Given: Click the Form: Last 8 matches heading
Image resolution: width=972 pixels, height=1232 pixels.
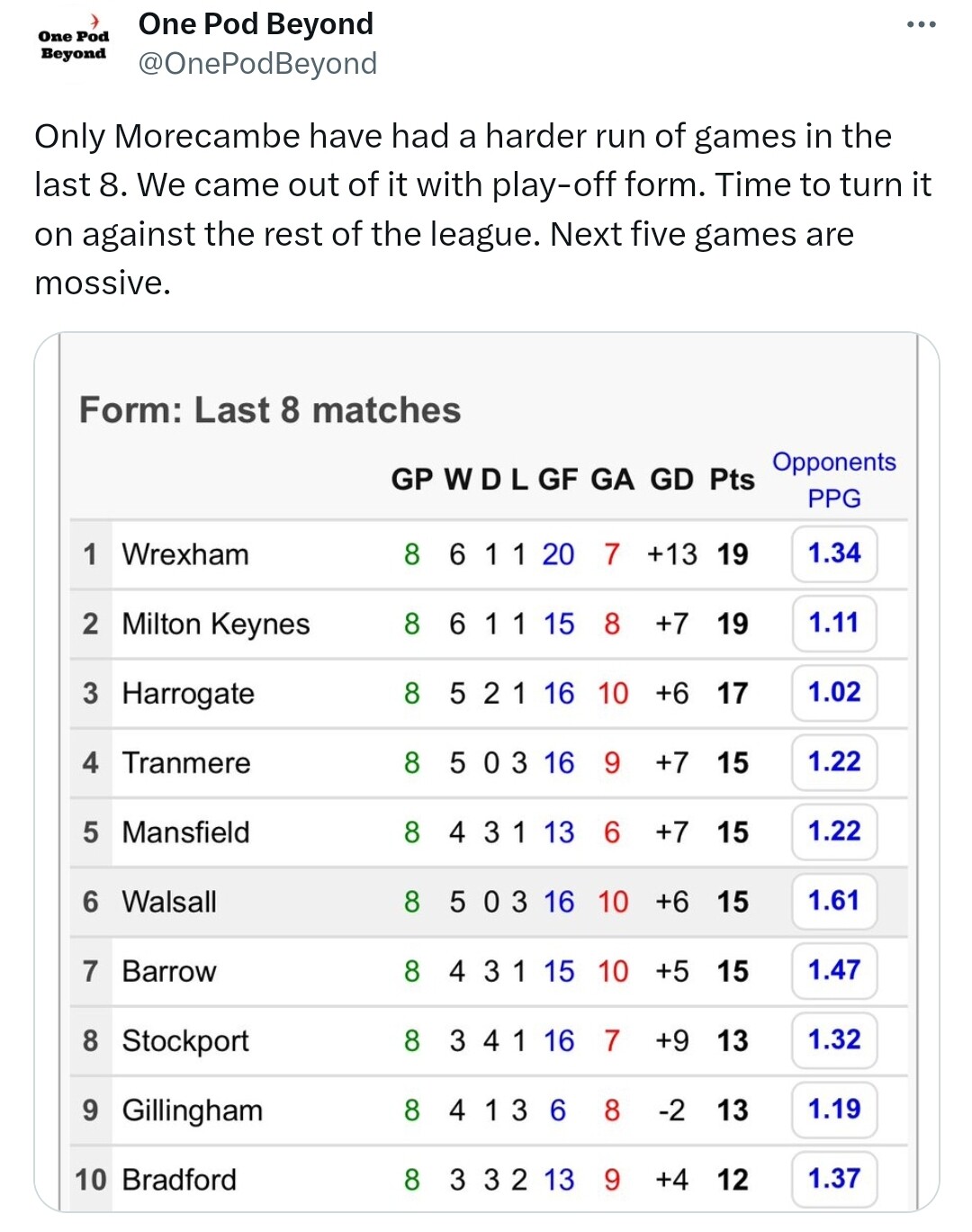Looking at the screenshot, I should [x=270, y=410].
